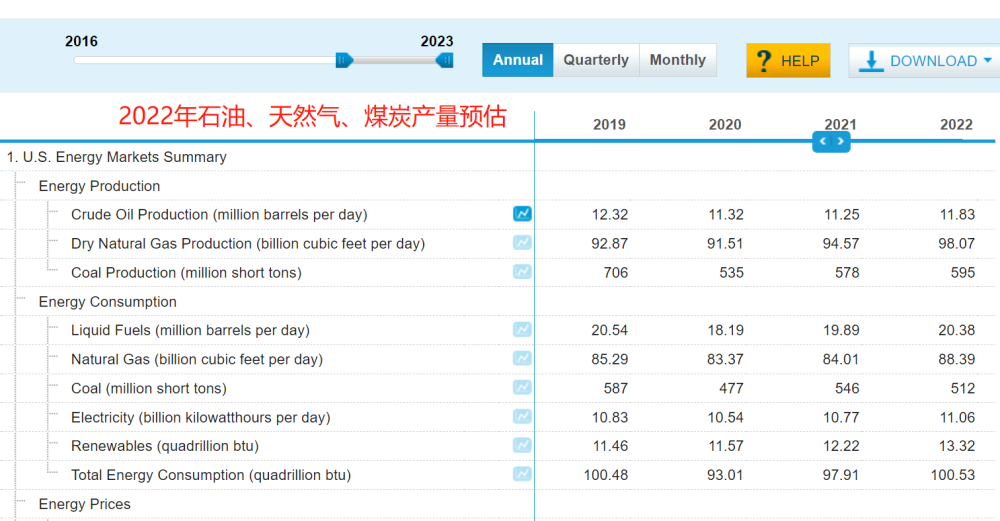Click the right handle of year slider at 2023
The width and height of the screenshot is (1000, 521).
(x=445, y=60)
